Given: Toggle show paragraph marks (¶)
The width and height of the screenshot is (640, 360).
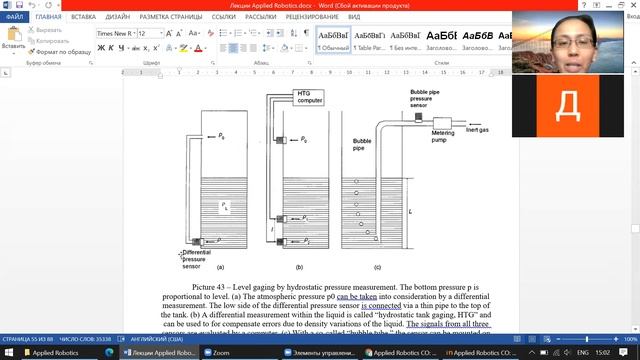Looking at the screenshot, I should [x=307, y=33].
